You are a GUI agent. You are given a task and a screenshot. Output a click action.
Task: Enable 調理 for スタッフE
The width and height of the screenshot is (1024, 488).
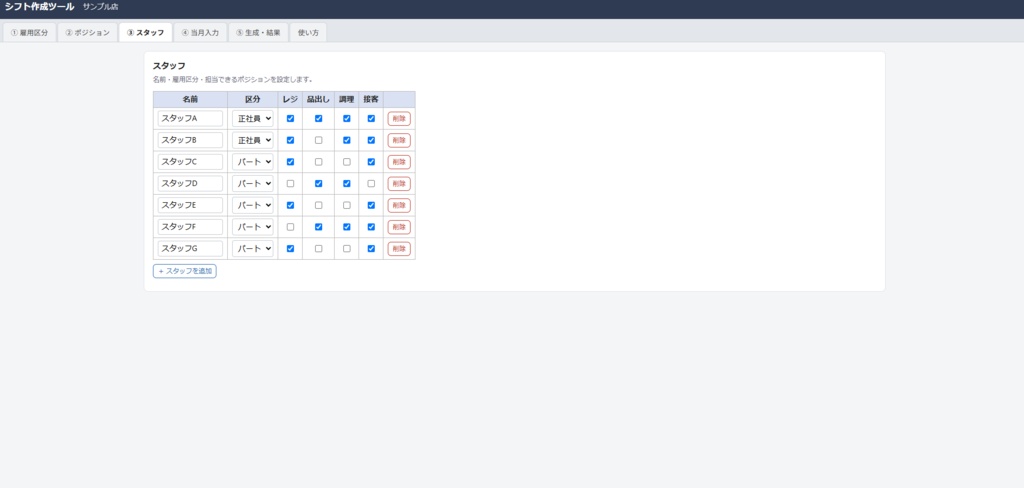pyautogui.click(x=347, y=205)
